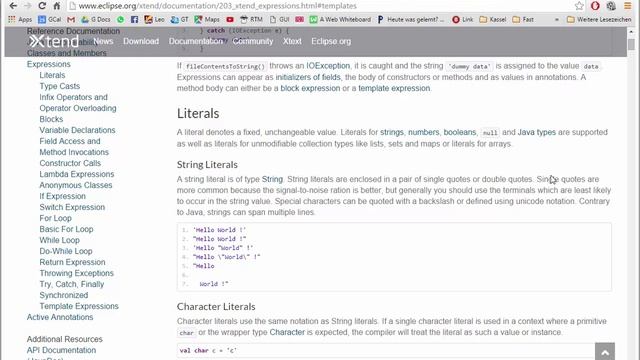Open Template Expressions in the sidebar

[79, 307]
